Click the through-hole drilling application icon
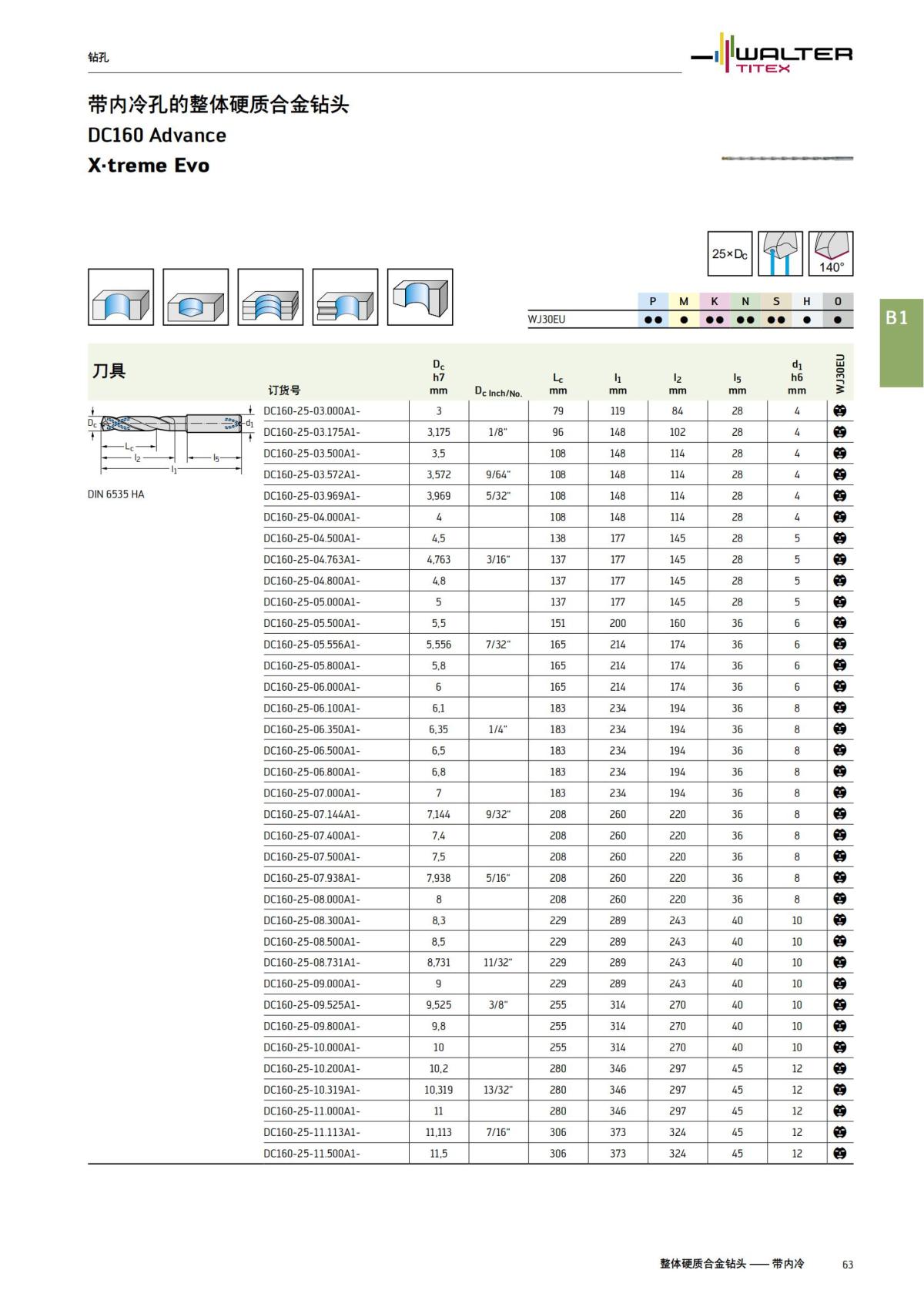924x1307 pixels. (121, 297)
